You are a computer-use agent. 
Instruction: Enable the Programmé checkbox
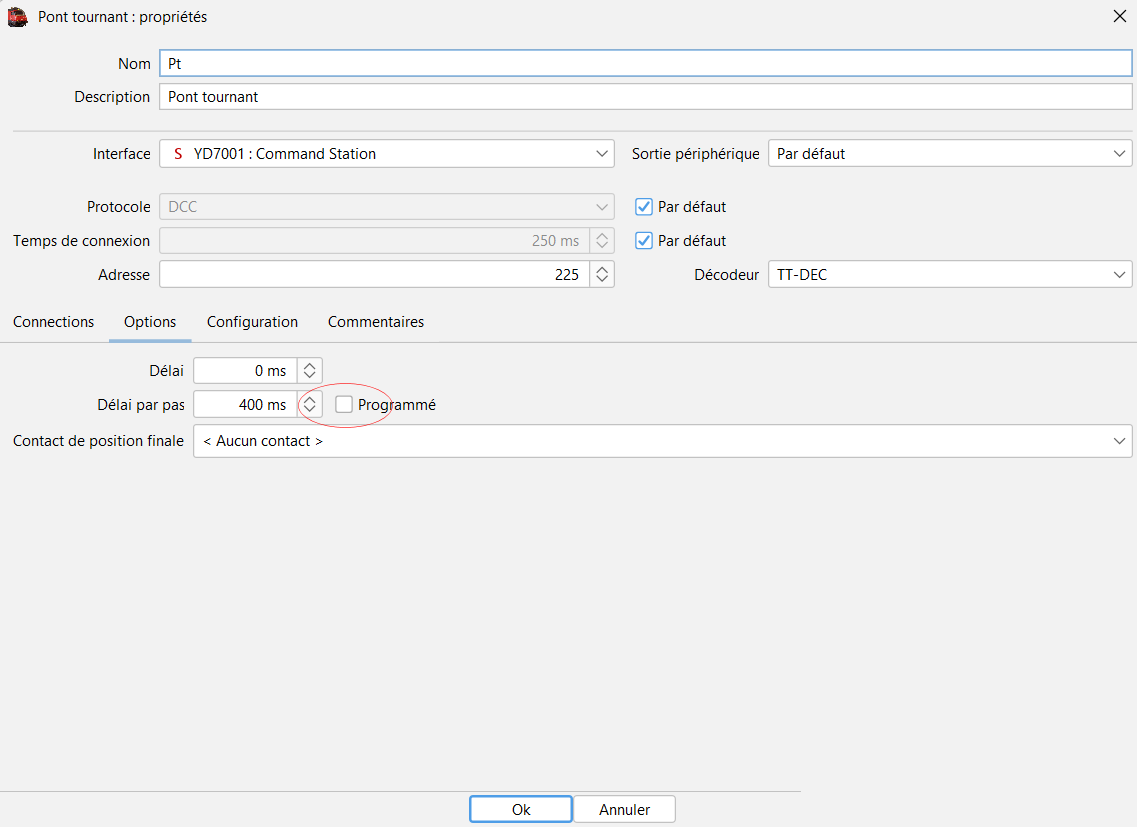[344, 405]
